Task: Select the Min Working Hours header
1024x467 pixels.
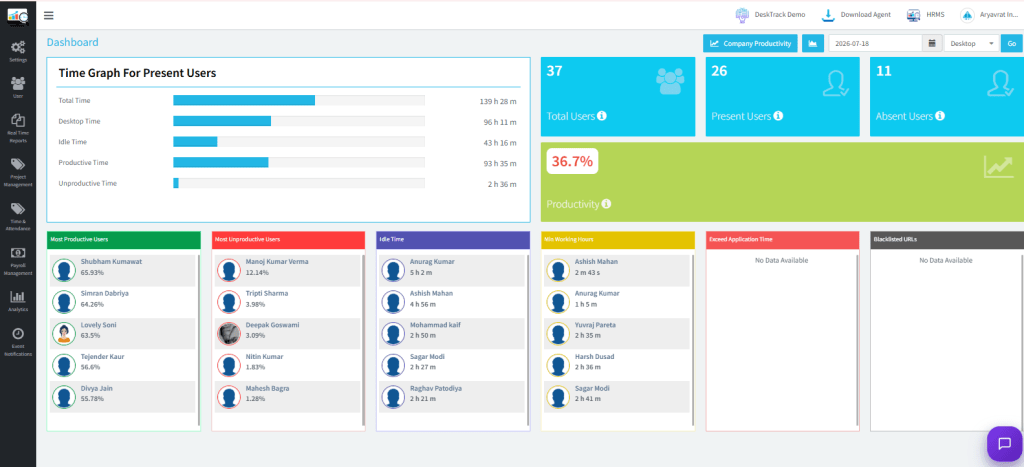Action: click(617, 240)
